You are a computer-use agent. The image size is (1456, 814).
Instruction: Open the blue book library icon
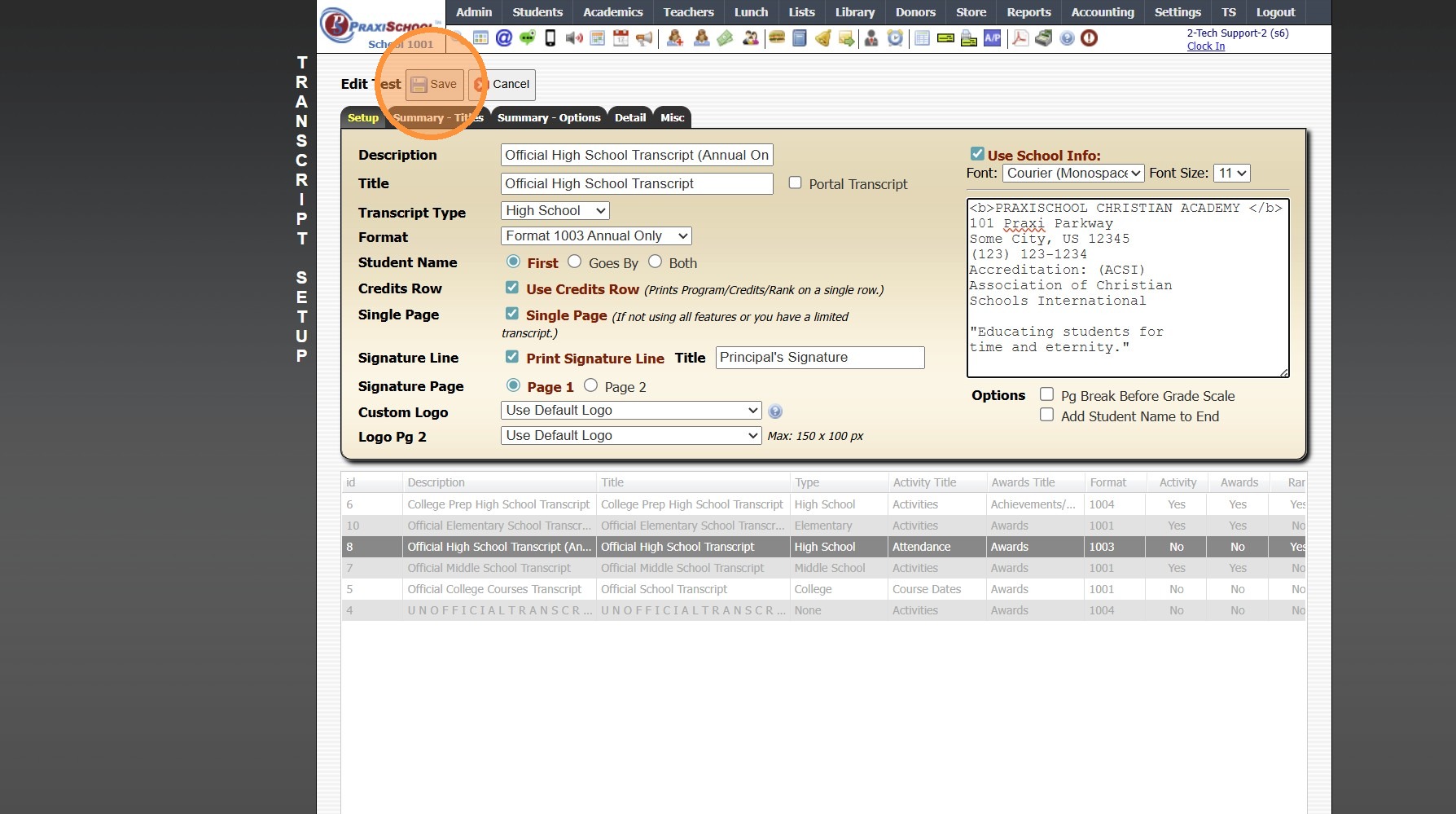coord(800,38)
